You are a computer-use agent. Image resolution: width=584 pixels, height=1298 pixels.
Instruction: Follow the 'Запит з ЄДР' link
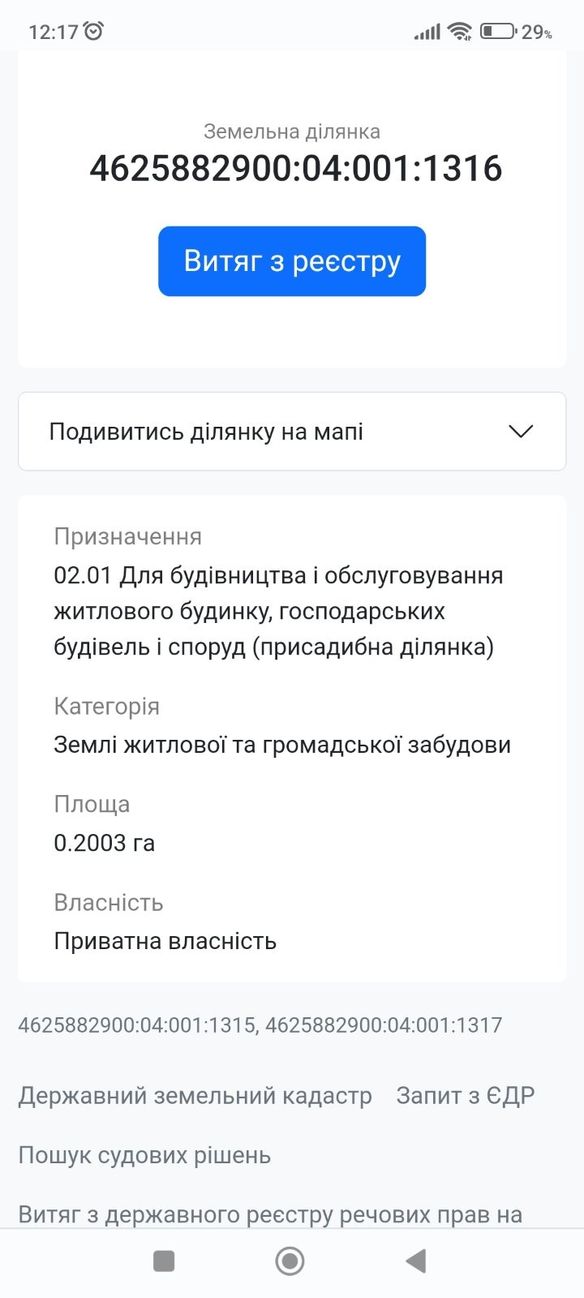point(465,1096)
